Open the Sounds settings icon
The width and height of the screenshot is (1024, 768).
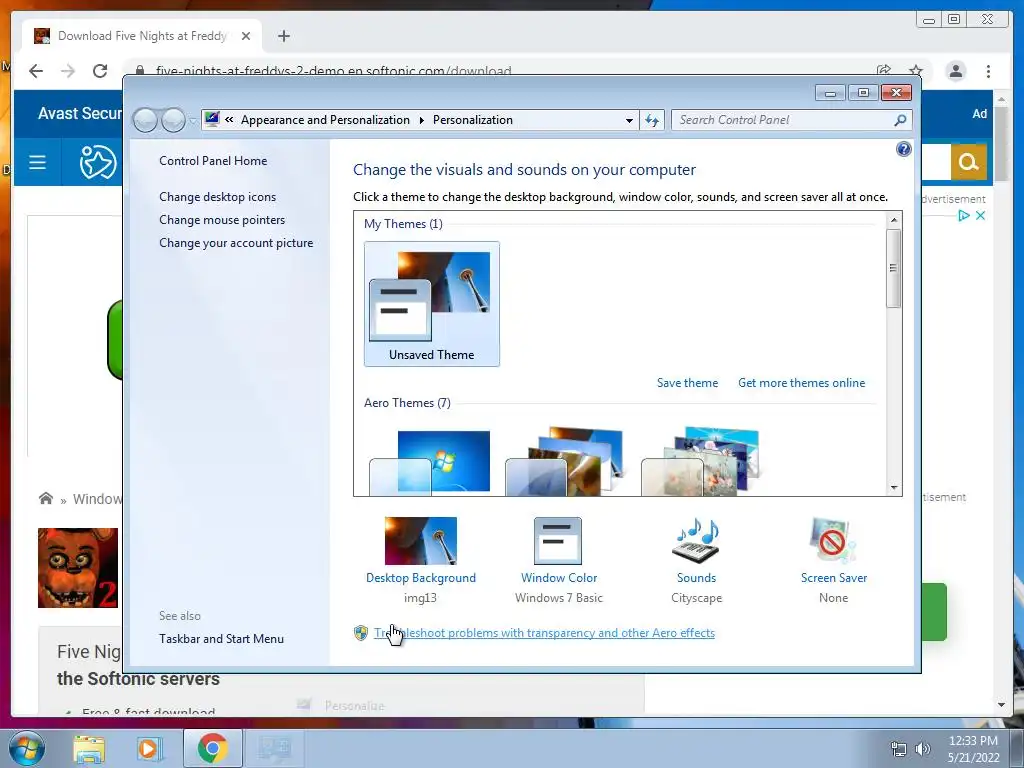[696, 541]
